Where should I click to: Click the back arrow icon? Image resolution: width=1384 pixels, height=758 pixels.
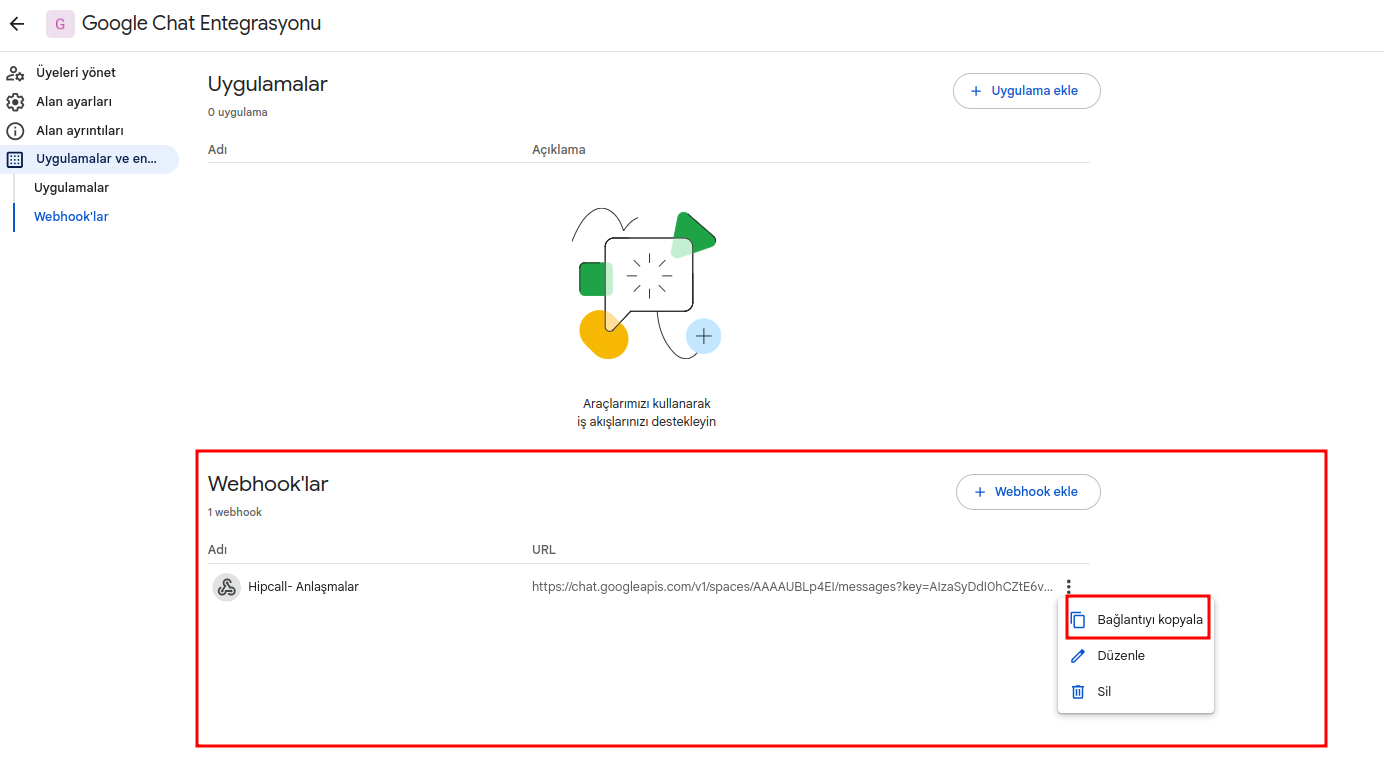point(17,24)
